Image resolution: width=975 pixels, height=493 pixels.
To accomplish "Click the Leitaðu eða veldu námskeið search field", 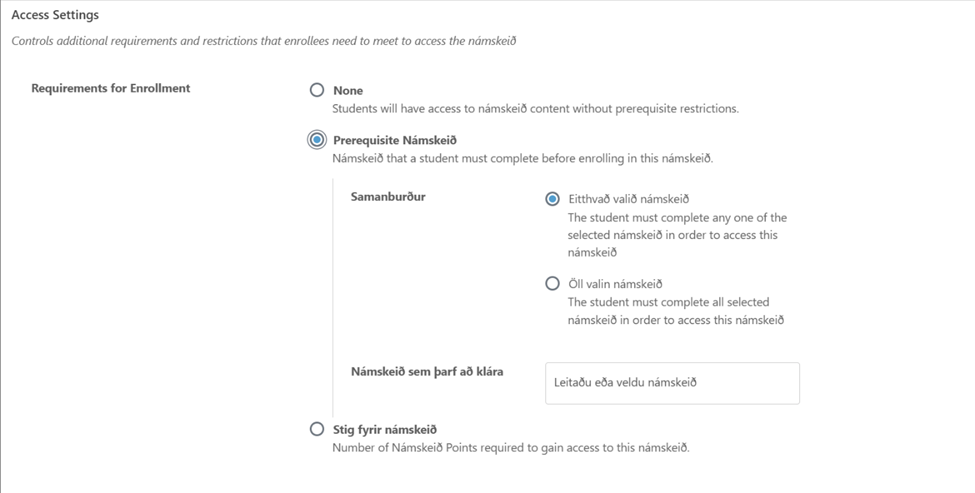I will (x=672, y=383).
